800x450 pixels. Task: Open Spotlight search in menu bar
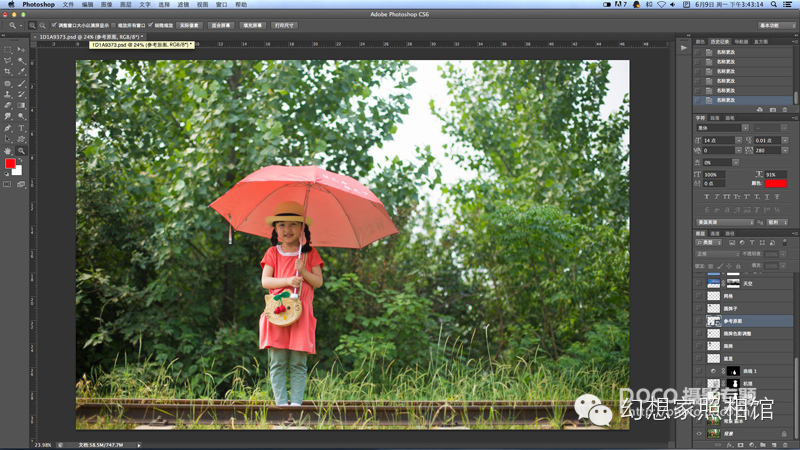(x=774, y=4)
